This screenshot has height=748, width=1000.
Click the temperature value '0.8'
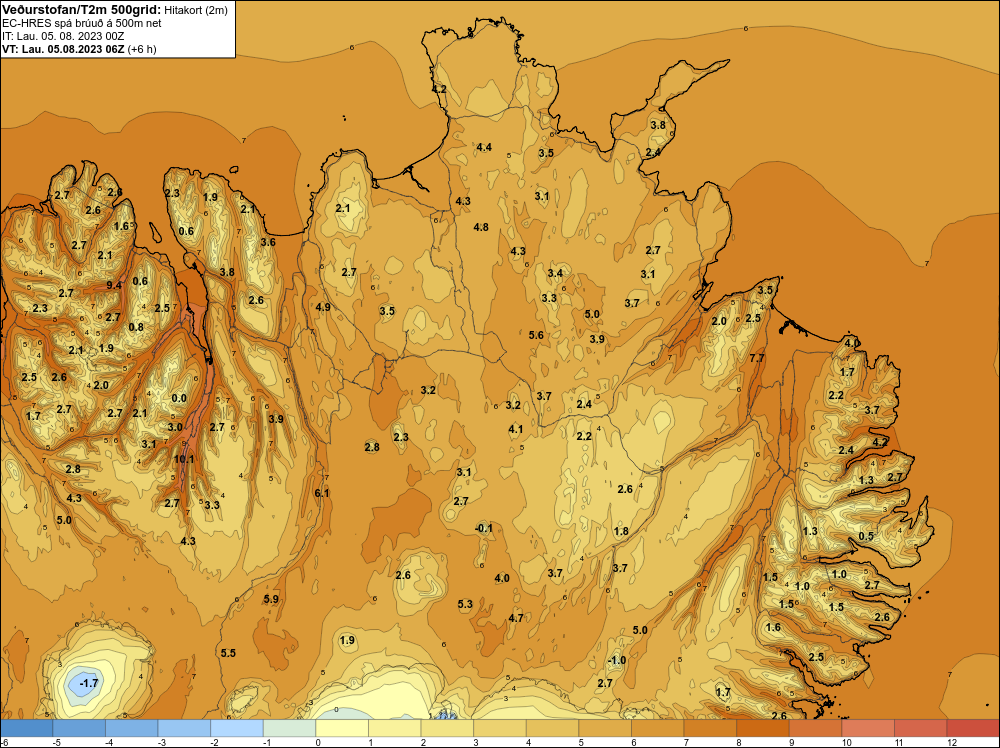pyautogui.click(x=136, y=327)
